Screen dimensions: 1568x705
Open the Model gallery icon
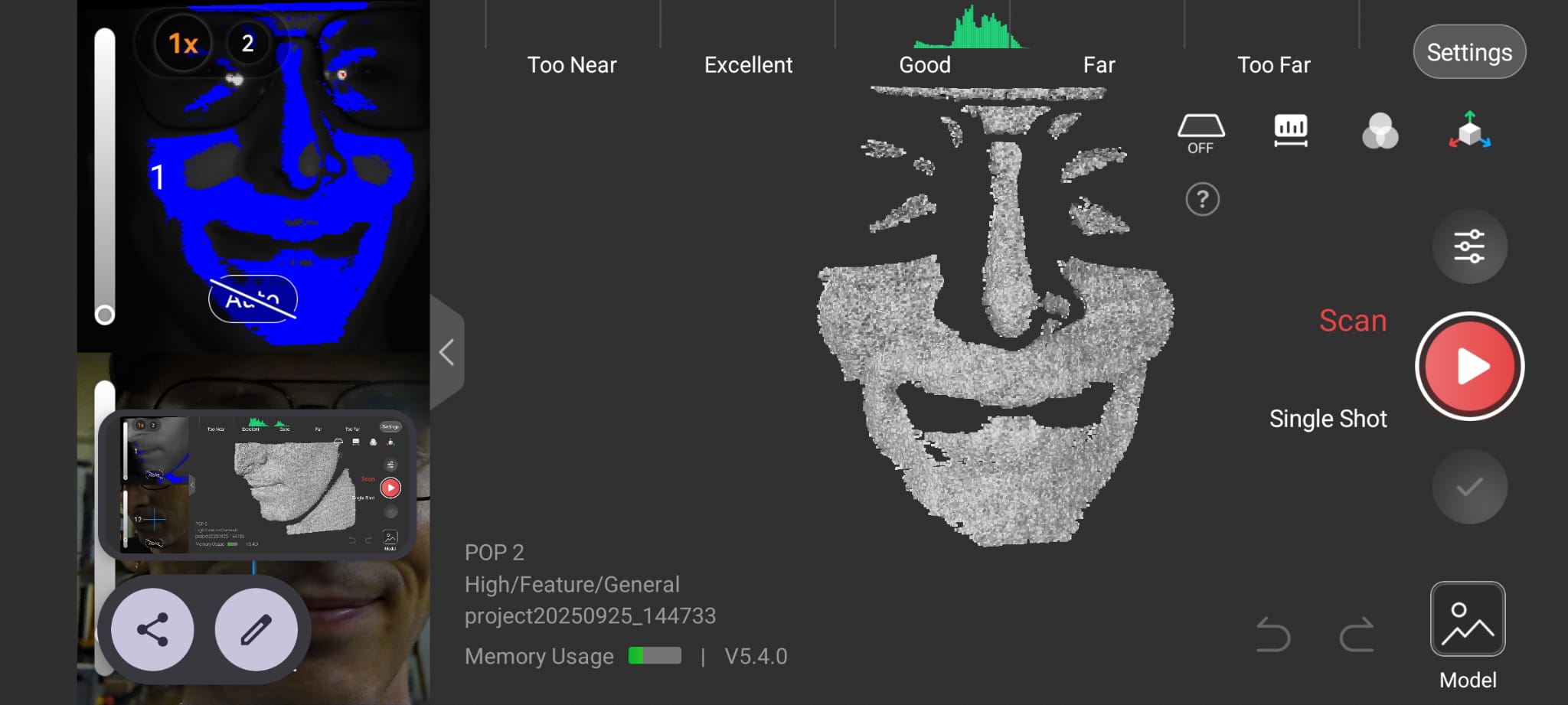coord(1467,619)
